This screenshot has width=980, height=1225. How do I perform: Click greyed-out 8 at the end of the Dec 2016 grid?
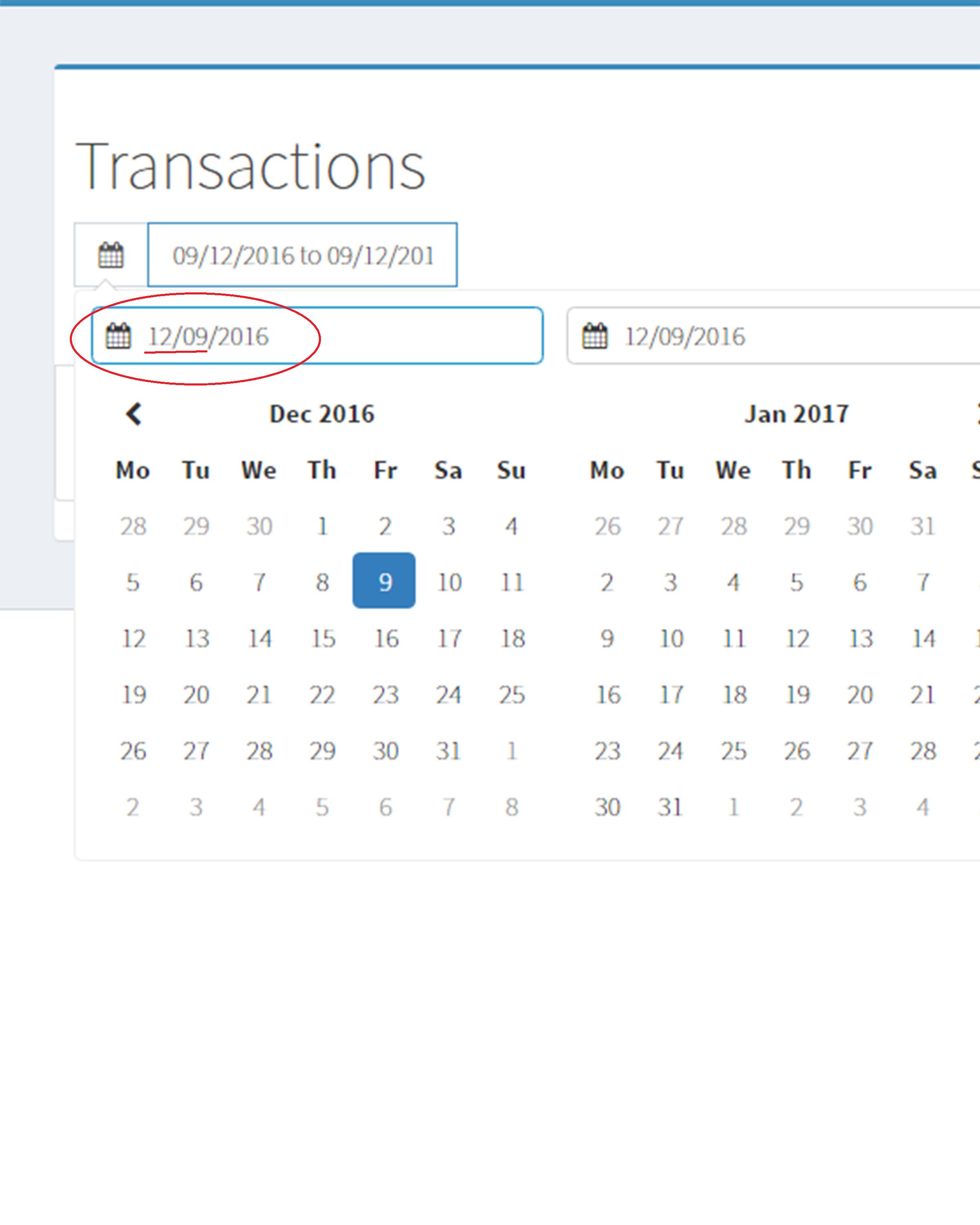pyautogui.click(x=511, y=807)
